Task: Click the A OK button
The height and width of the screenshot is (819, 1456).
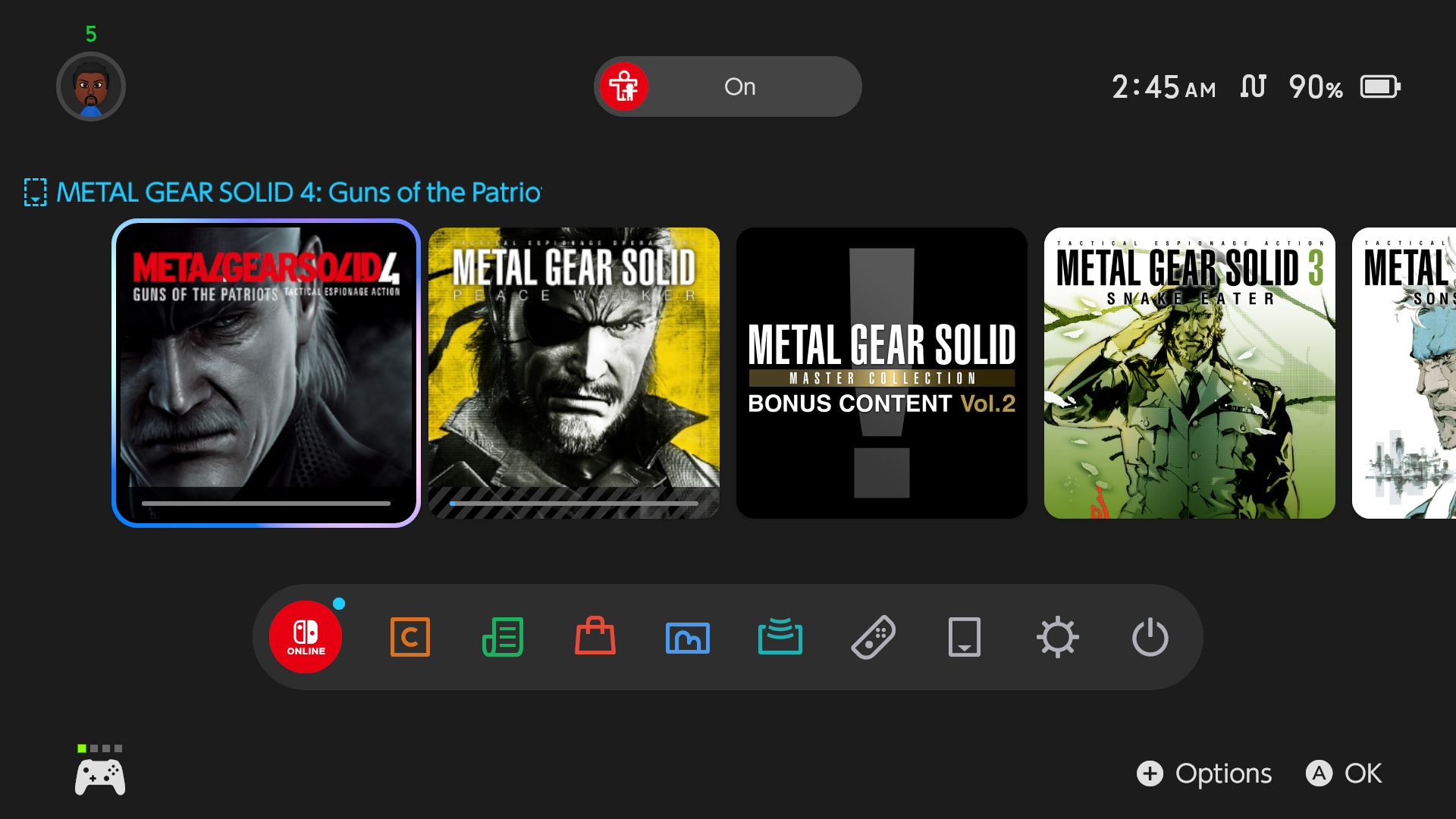Action: (x=1344, y=773)
